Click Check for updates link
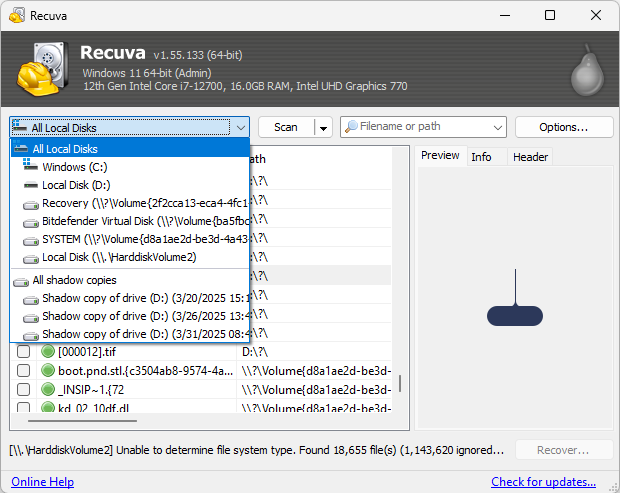Image resolution: width=620 pixels, height=493 pixels. (543, 482)
